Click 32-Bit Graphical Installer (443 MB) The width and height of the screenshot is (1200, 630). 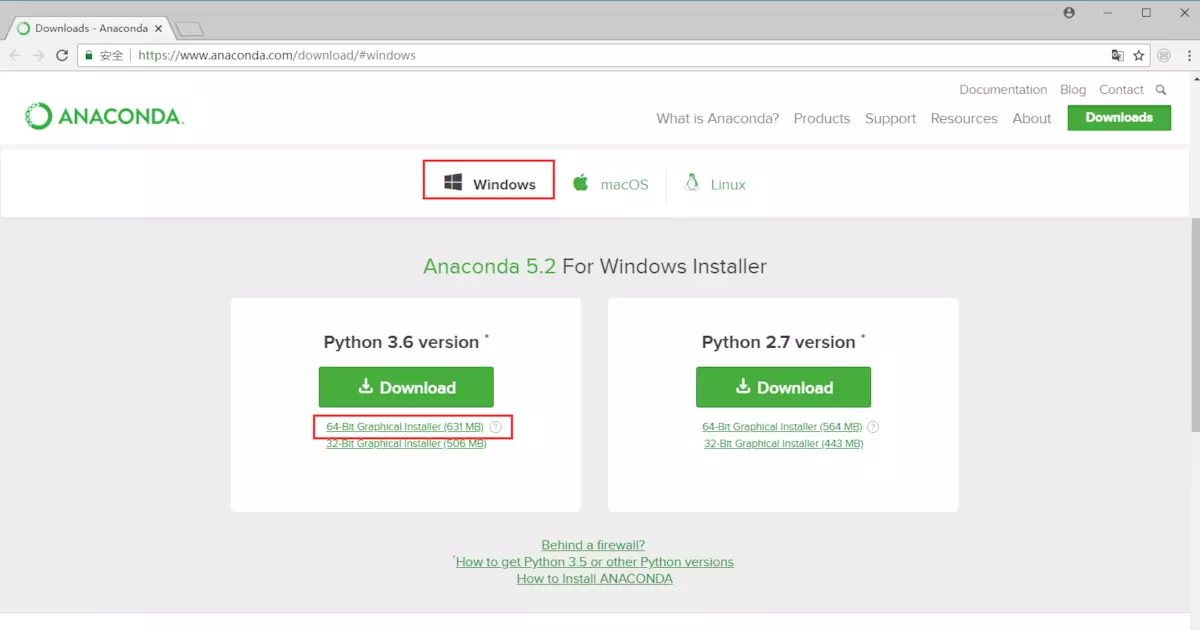(783, 444)
